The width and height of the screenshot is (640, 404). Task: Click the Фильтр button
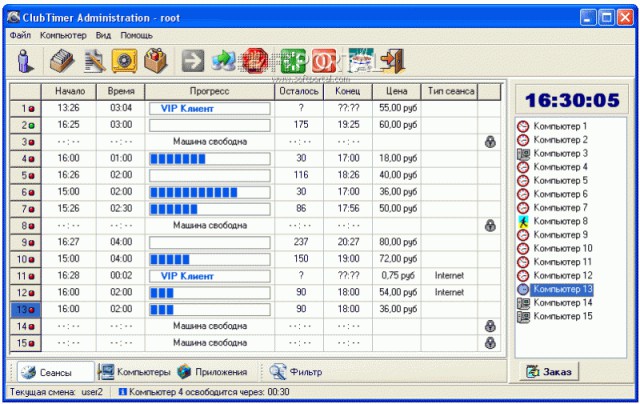pyautogui.click(x=296, y=372)
